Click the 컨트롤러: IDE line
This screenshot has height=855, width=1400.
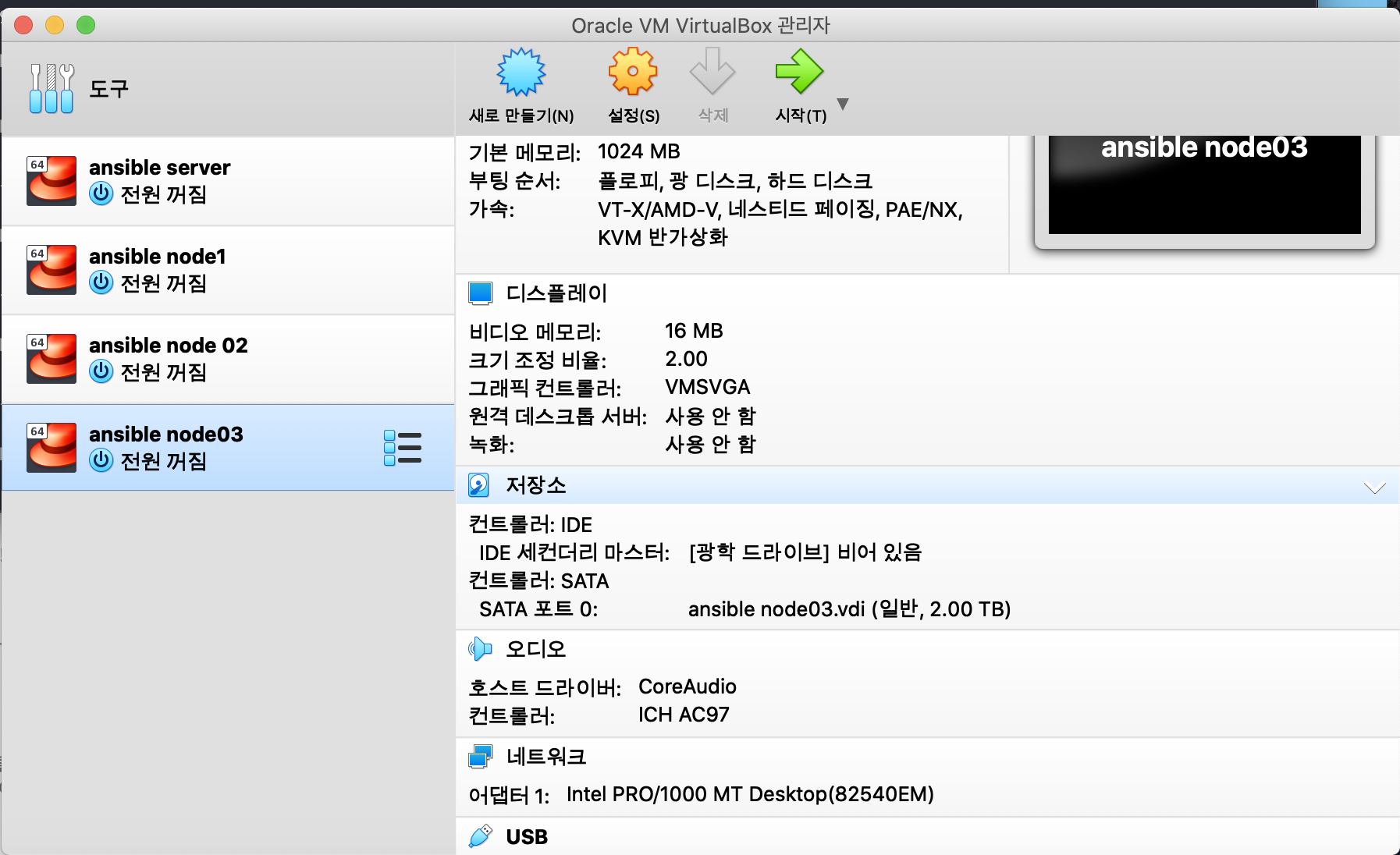[x=531, y=524]
